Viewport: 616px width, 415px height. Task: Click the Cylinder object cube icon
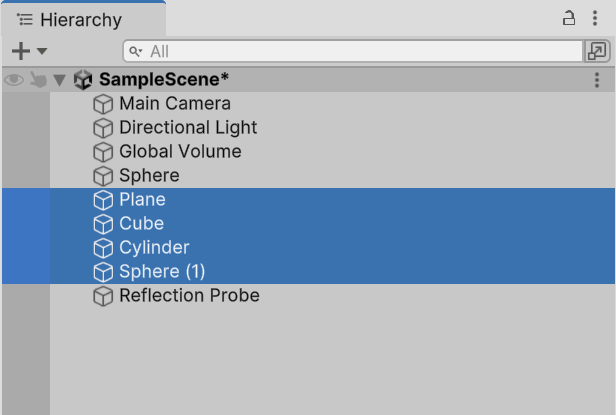pyautogui.click(x=103, y=248)
